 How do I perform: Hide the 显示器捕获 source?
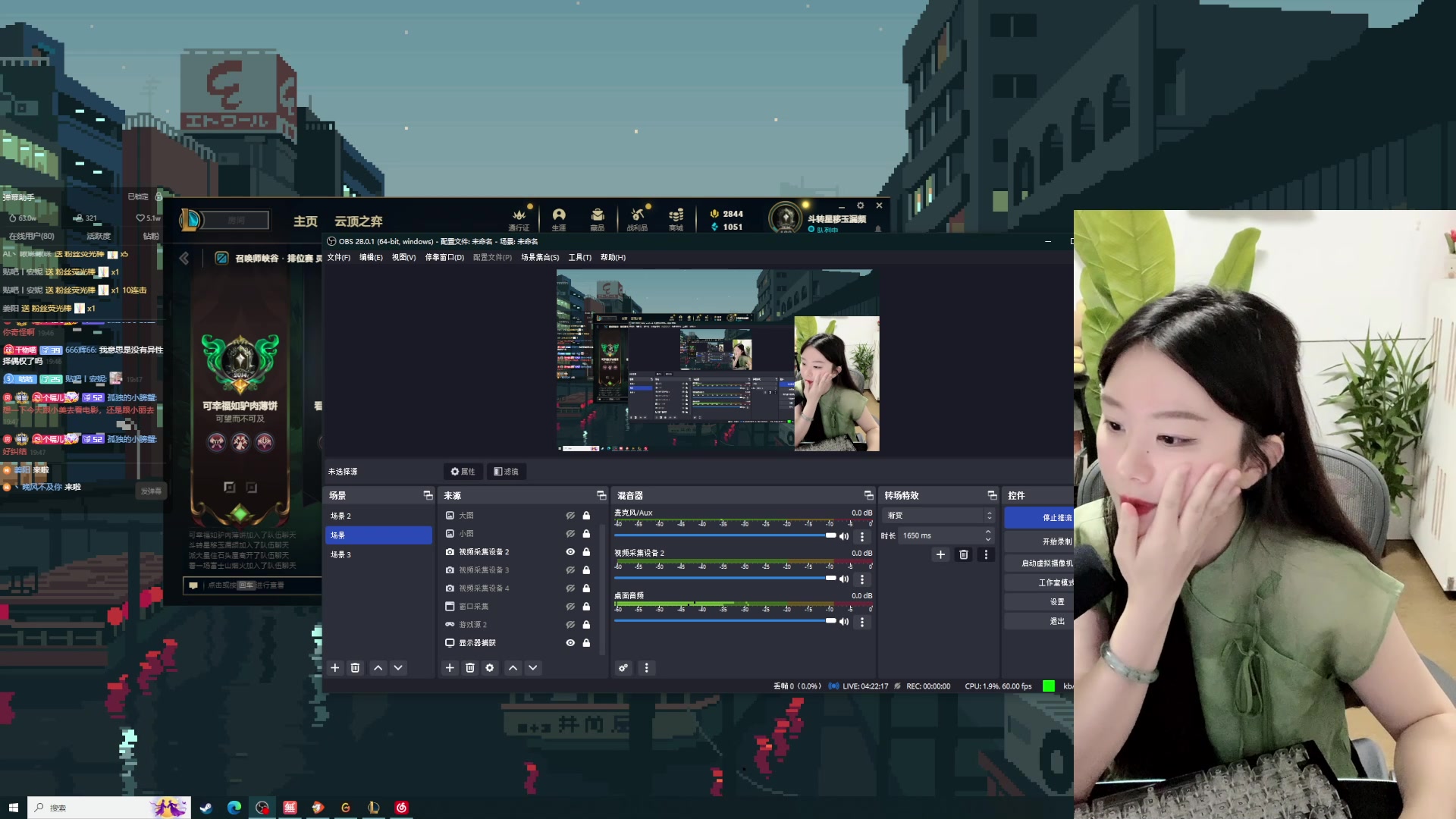[570, 643]
